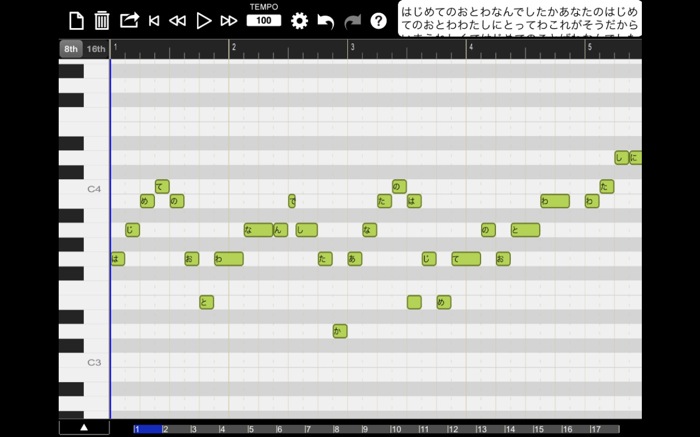Select the highest し note in measure 5
This screenshot has width=700, height=437.
[621, 158]
